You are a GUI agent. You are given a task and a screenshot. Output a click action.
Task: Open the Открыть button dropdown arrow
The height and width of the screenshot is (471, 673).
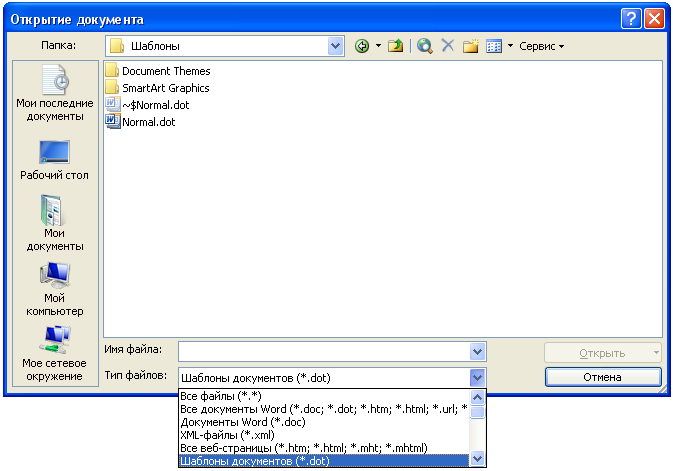point(656,353)
